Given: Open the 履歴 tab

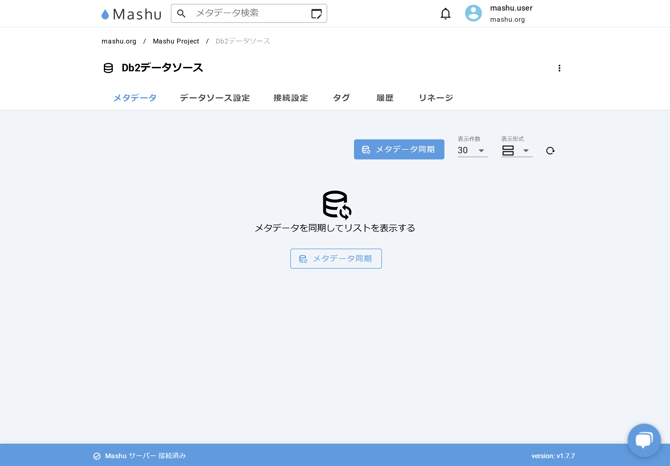Looking at the screenshot, I should click(385, 98).
